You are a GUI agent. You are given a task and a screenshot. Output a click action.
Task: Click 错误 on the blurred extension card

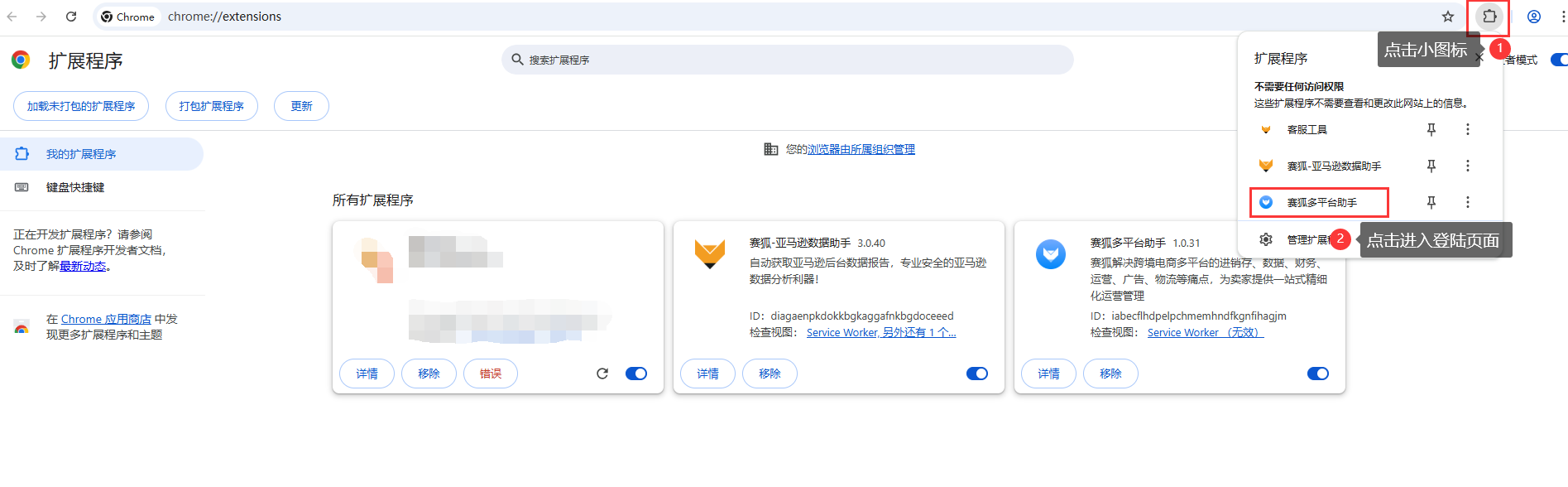pyautogui.click(x=491, y=374)
